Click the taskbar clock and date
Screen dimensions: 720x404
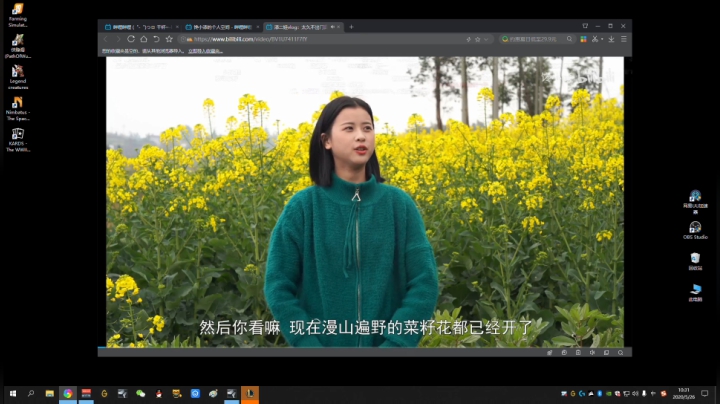[x=684, y=393]
